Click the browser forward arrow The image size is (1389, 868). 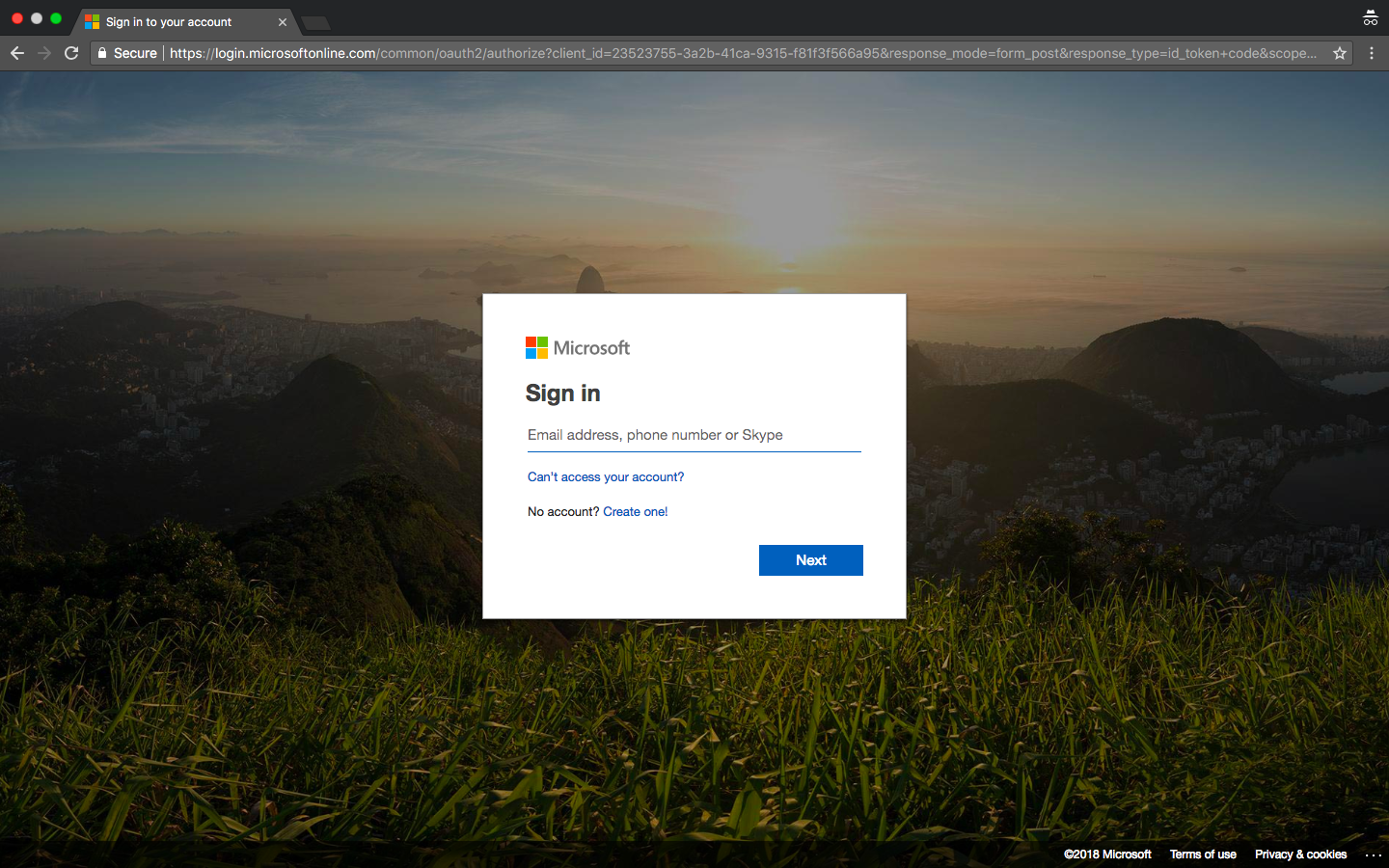click(44, 53)
